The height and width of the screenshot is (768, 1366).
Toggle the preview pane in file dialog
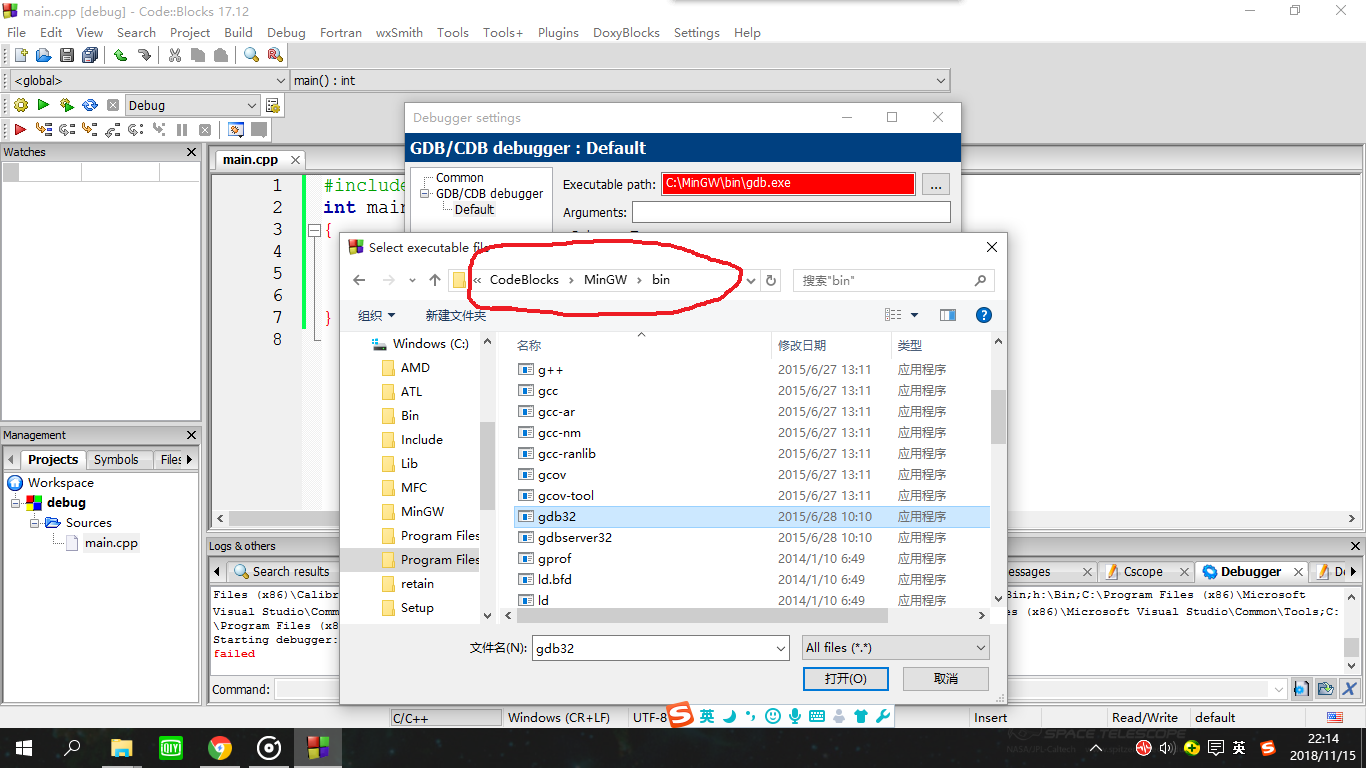tap(947, 315)
